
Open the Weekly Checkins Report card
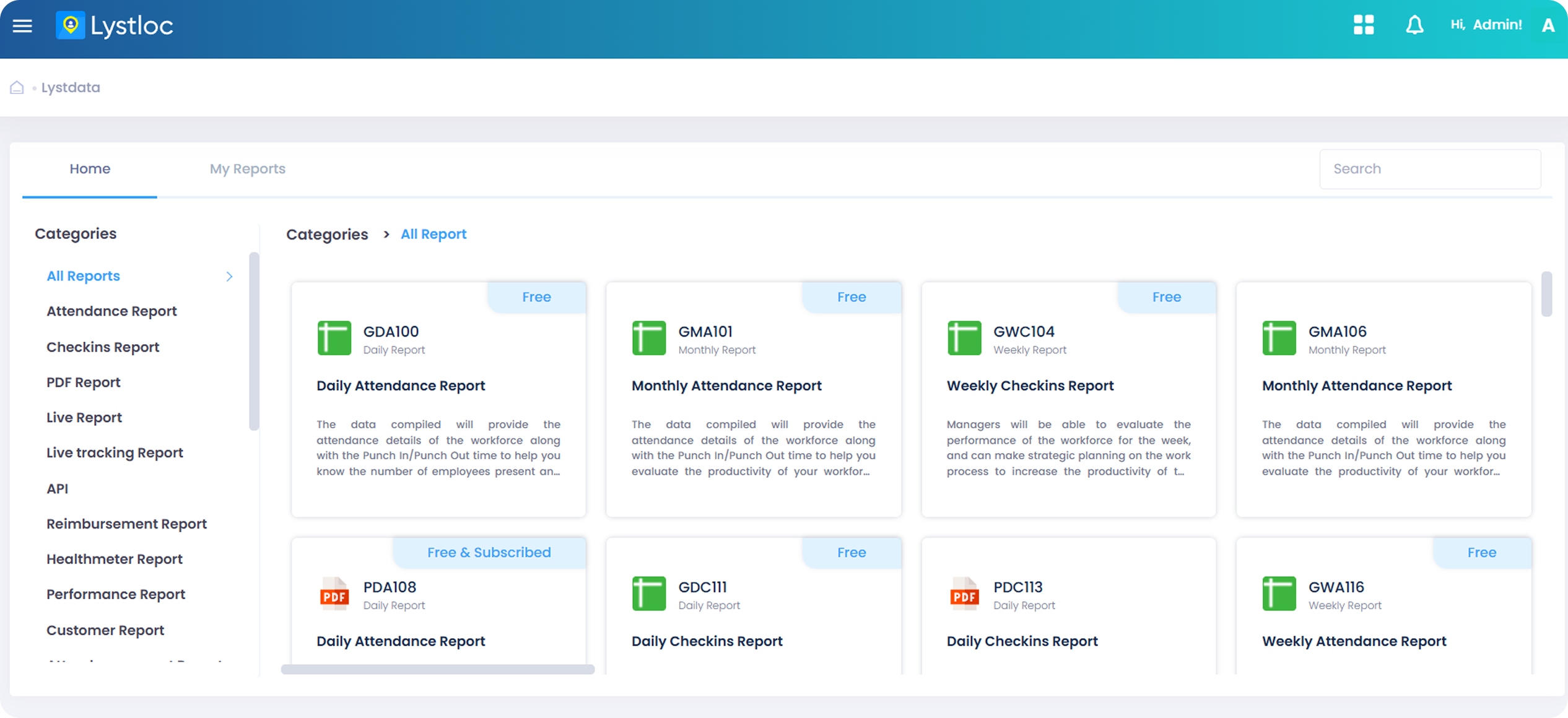pyautogui.click(x=1030, y=386)
